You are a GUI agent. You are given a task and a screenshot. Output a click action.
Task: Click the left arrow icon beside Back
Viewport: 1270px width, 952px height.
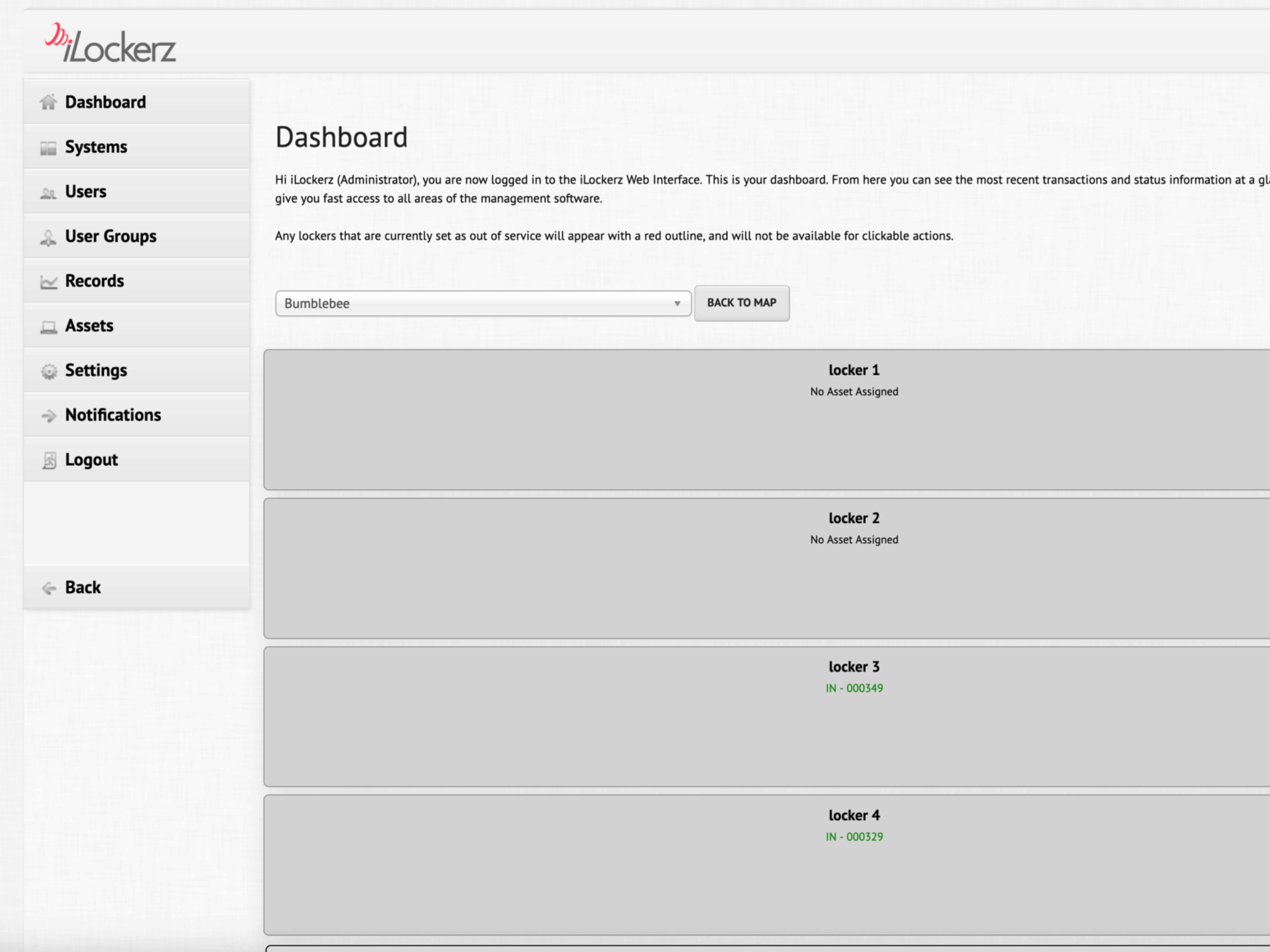pos(49,588)
